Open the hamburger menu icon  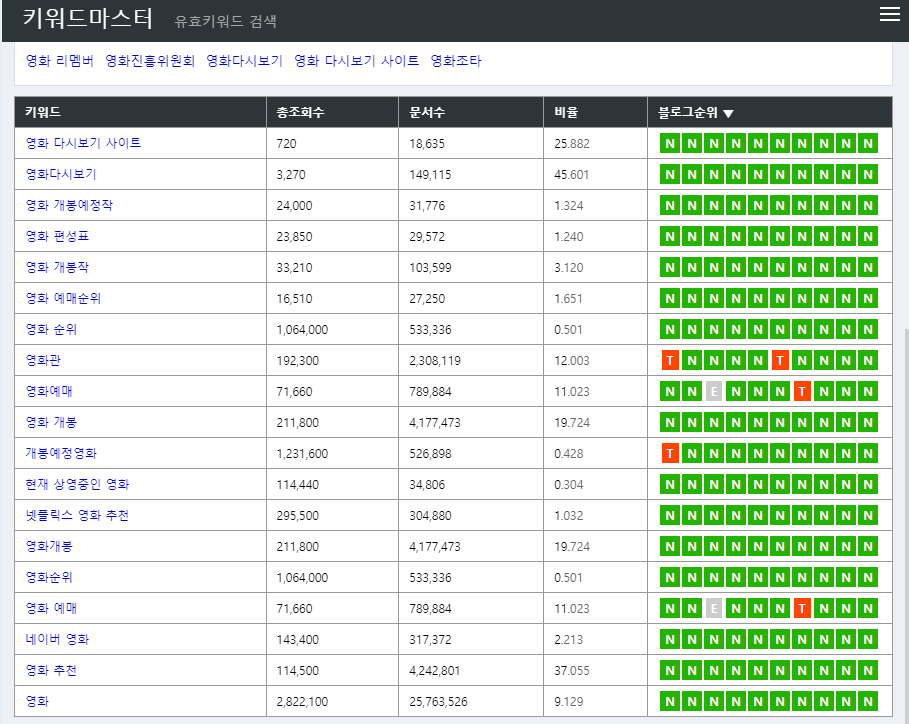coord(889,14)
